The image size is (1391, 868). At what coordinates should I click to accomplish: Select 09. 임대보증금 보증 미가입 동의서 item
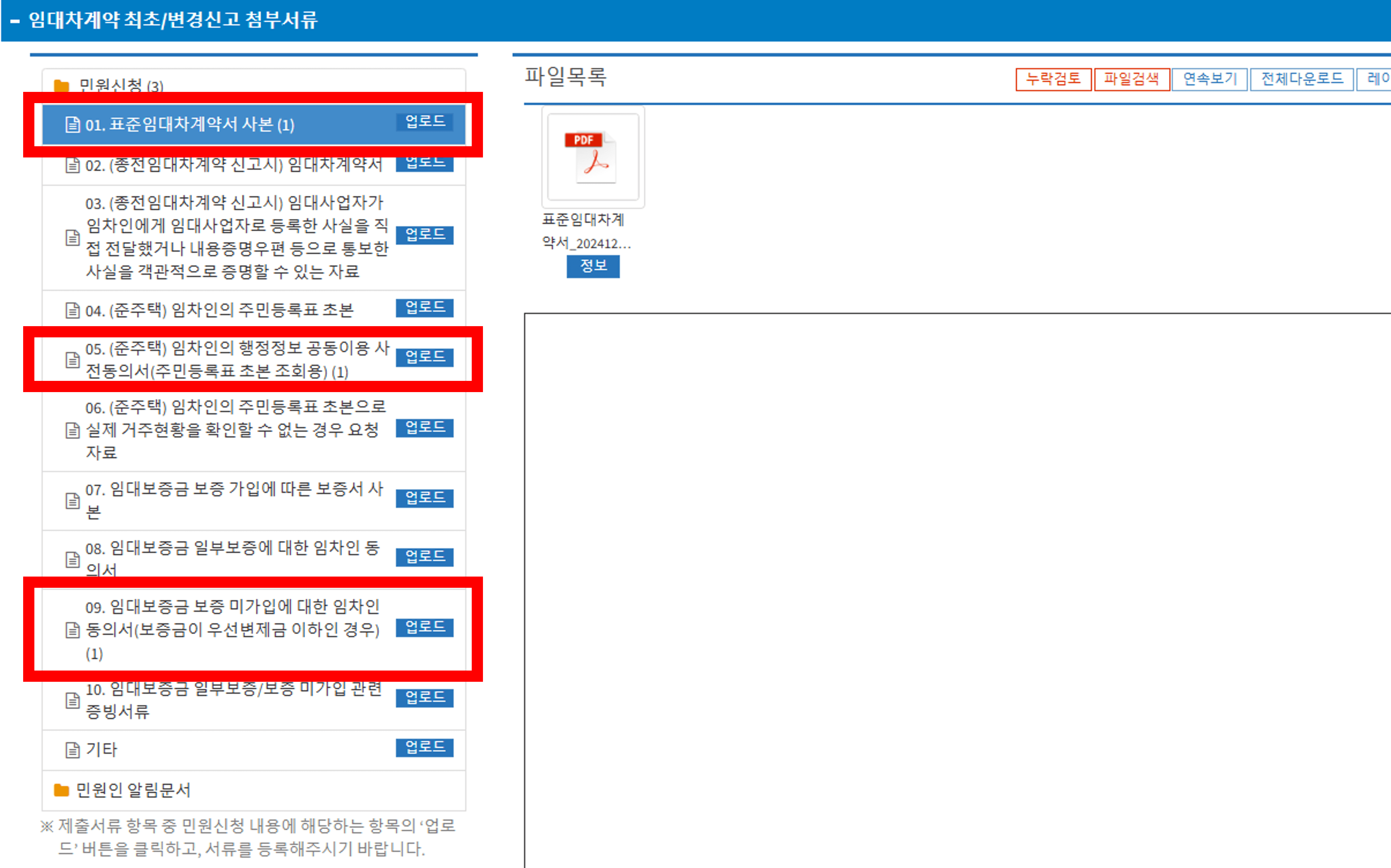click(233, 630)
